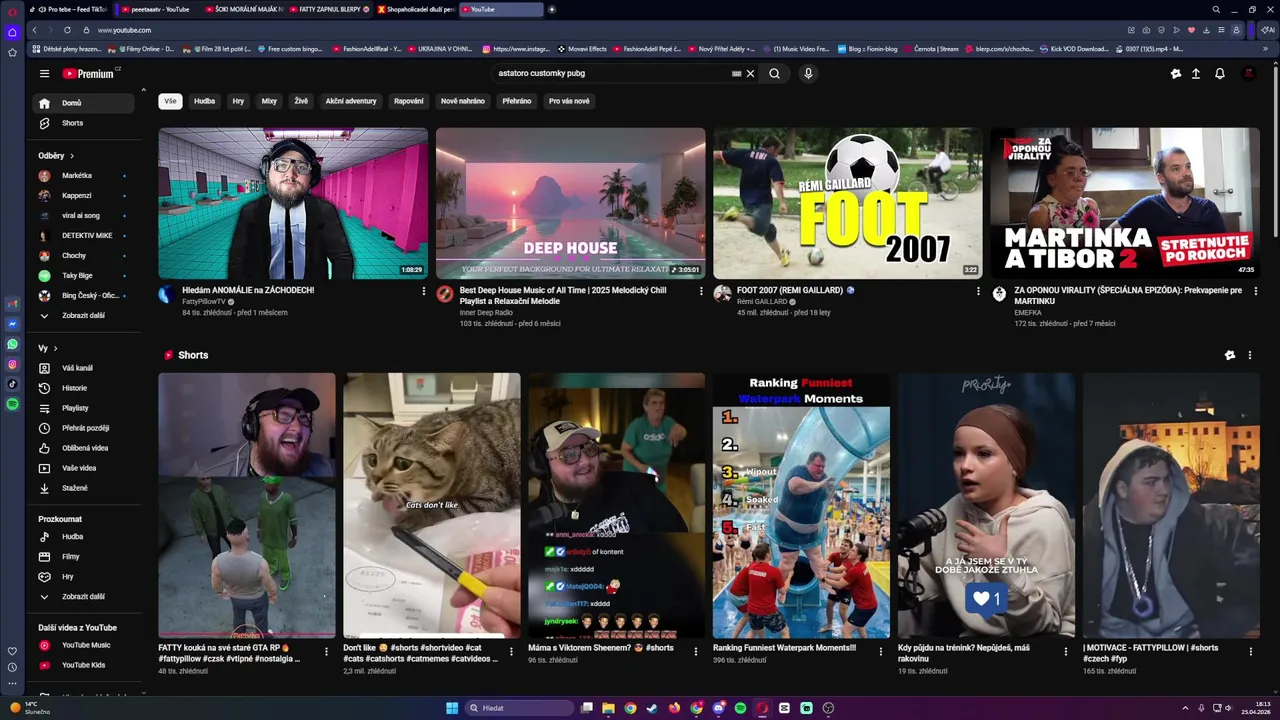Click the Hledat taskbar search box
The image size is (1280, 720).
tap(519, 708)
